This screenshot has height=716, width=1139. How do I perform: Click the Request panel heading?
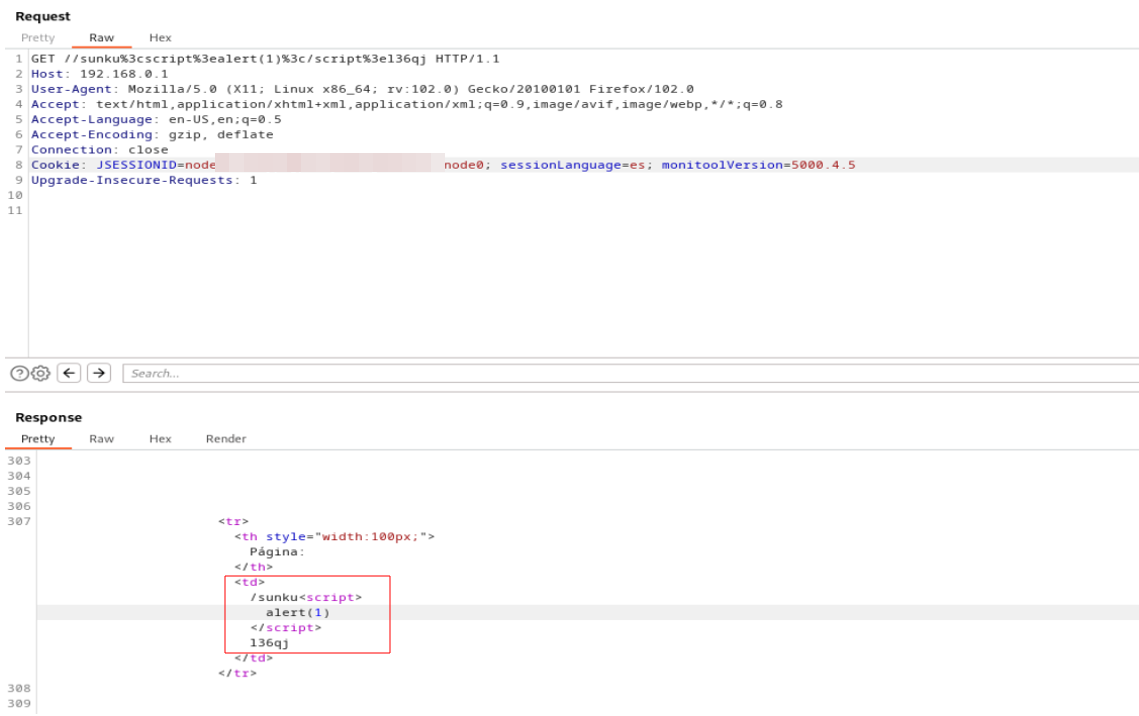[x=43, y=17]
